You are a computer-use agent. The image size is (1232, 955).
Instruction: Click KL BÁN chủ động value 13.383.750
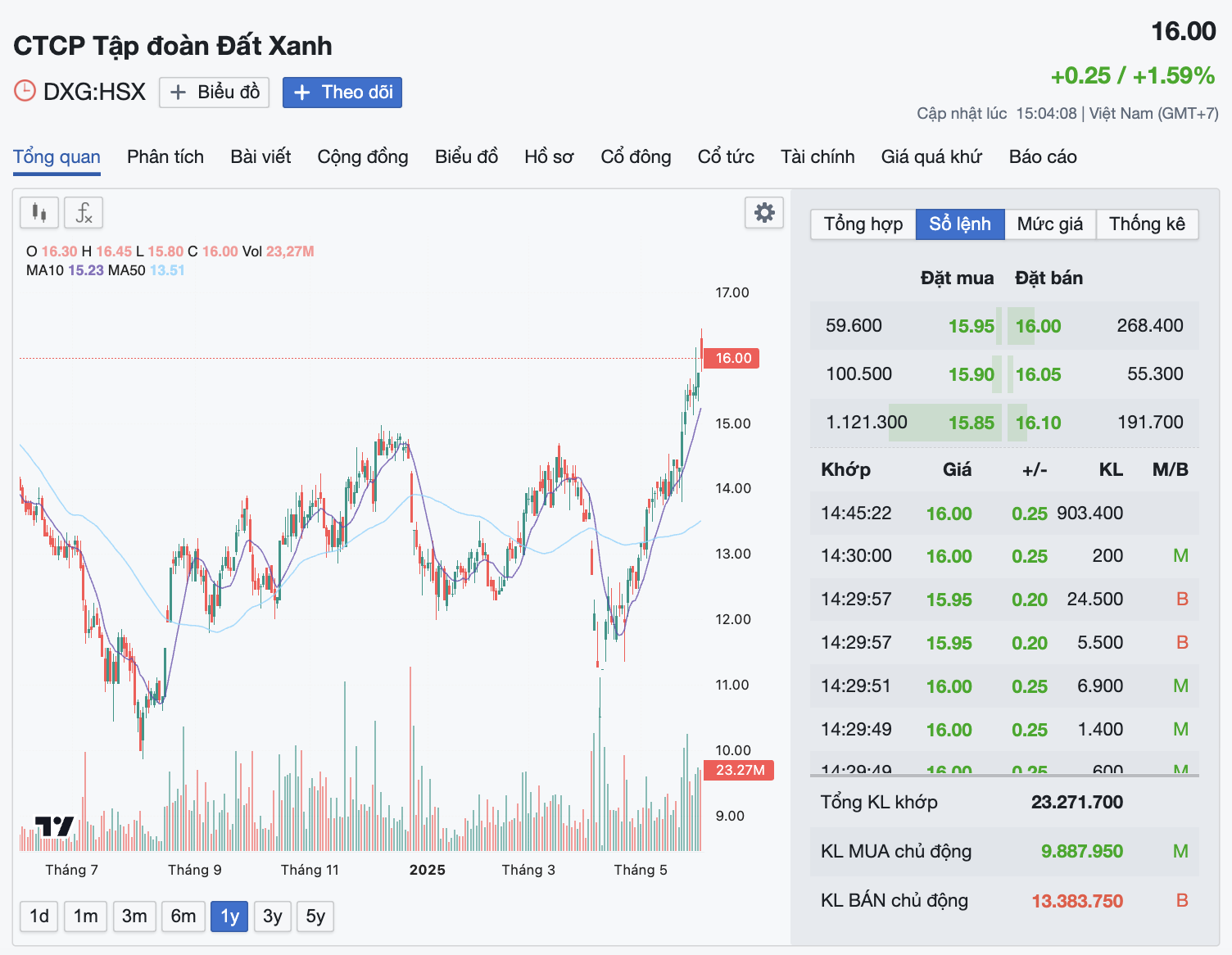pyautogui.click(x=1076, y=901)
